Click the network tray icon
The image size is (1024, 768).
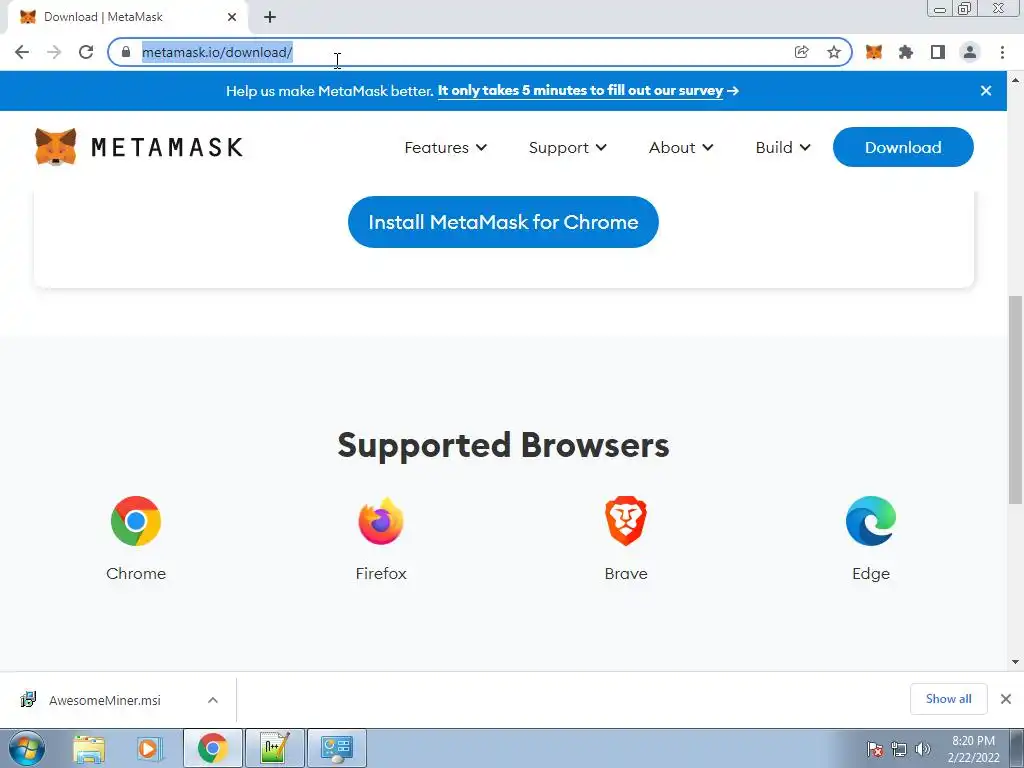(x=899, y=749)
